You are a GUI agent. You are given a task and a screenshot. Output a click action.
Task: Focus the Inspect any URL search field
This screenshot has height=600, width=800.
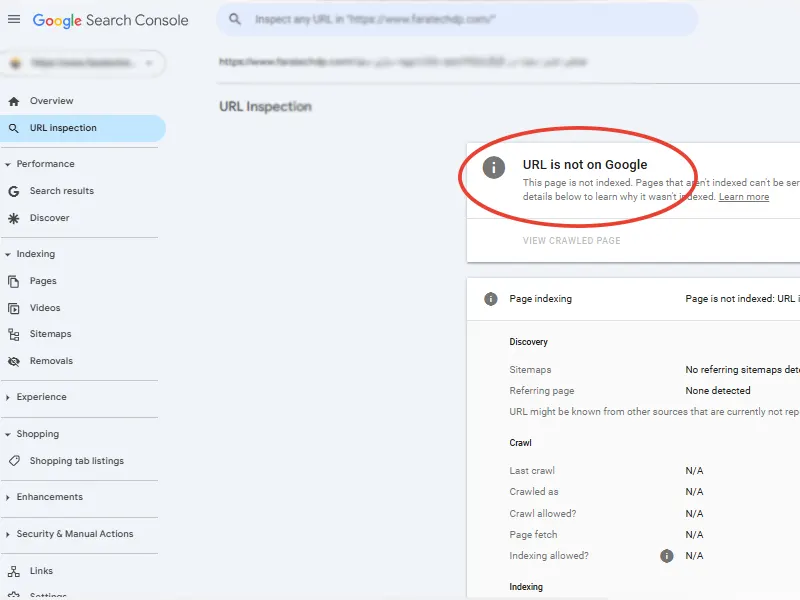point(457,19)
